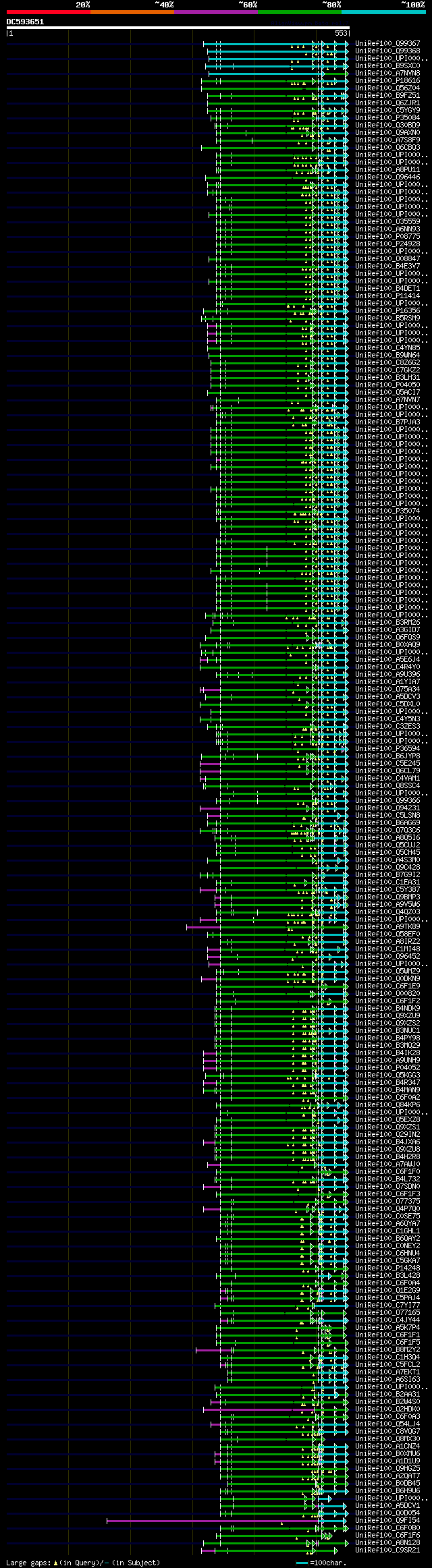The height and width of the screenshot is (1568, 432).
Task: Select the UniRef100_B4DET1 label
Action: (387, 289)
